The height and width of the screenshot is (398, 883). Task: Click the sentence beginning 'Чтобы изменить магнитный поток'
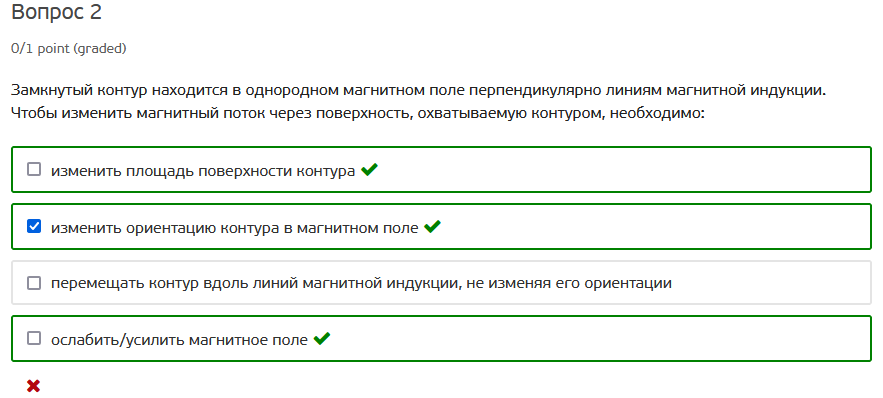click(358, 114)
